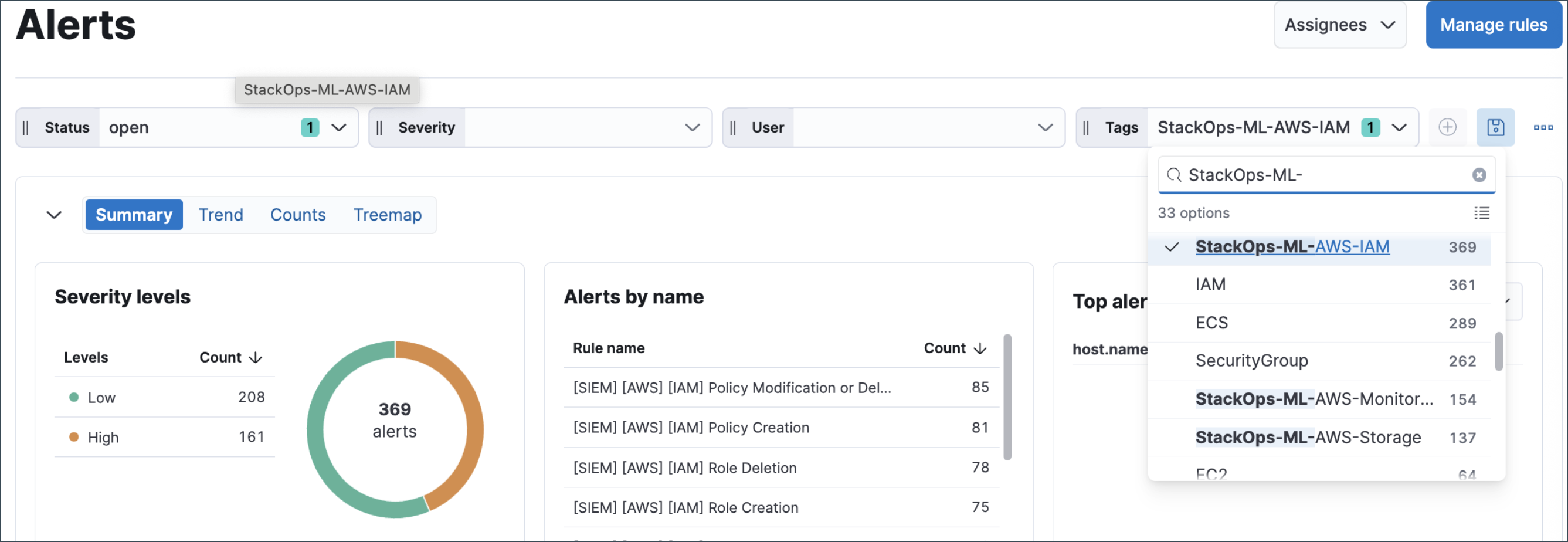Click the tag options list scrollbar
The width and height of the screenshot is (1568, 542).
[1498, 351]
